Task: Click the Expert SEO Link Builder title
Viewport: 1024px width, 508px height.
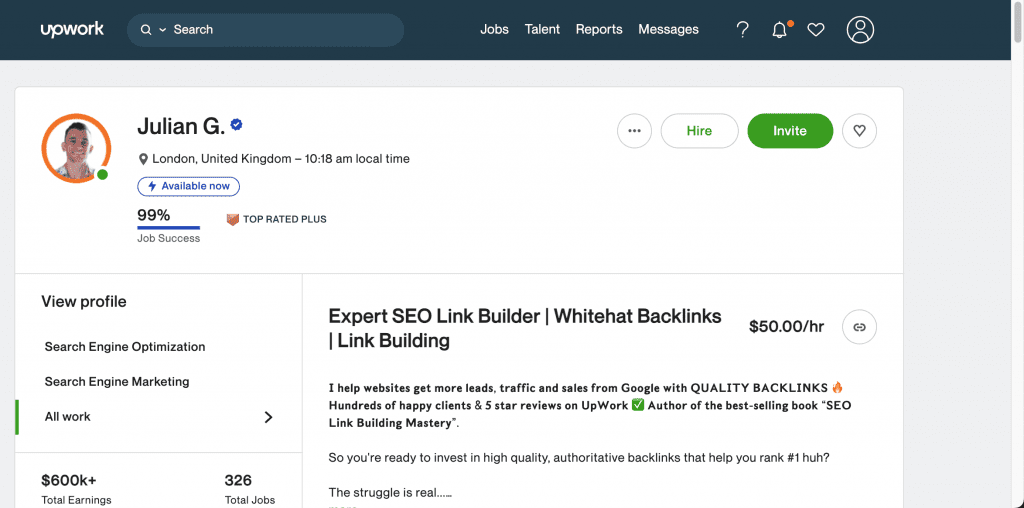Action: 525,328
